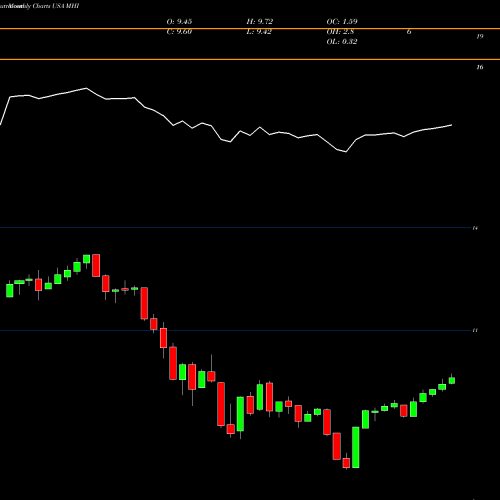The height and width of the screenshot is (500, 500).
Task: Select the tall green reversal candle at the chart low
Action: coord(356,447)
